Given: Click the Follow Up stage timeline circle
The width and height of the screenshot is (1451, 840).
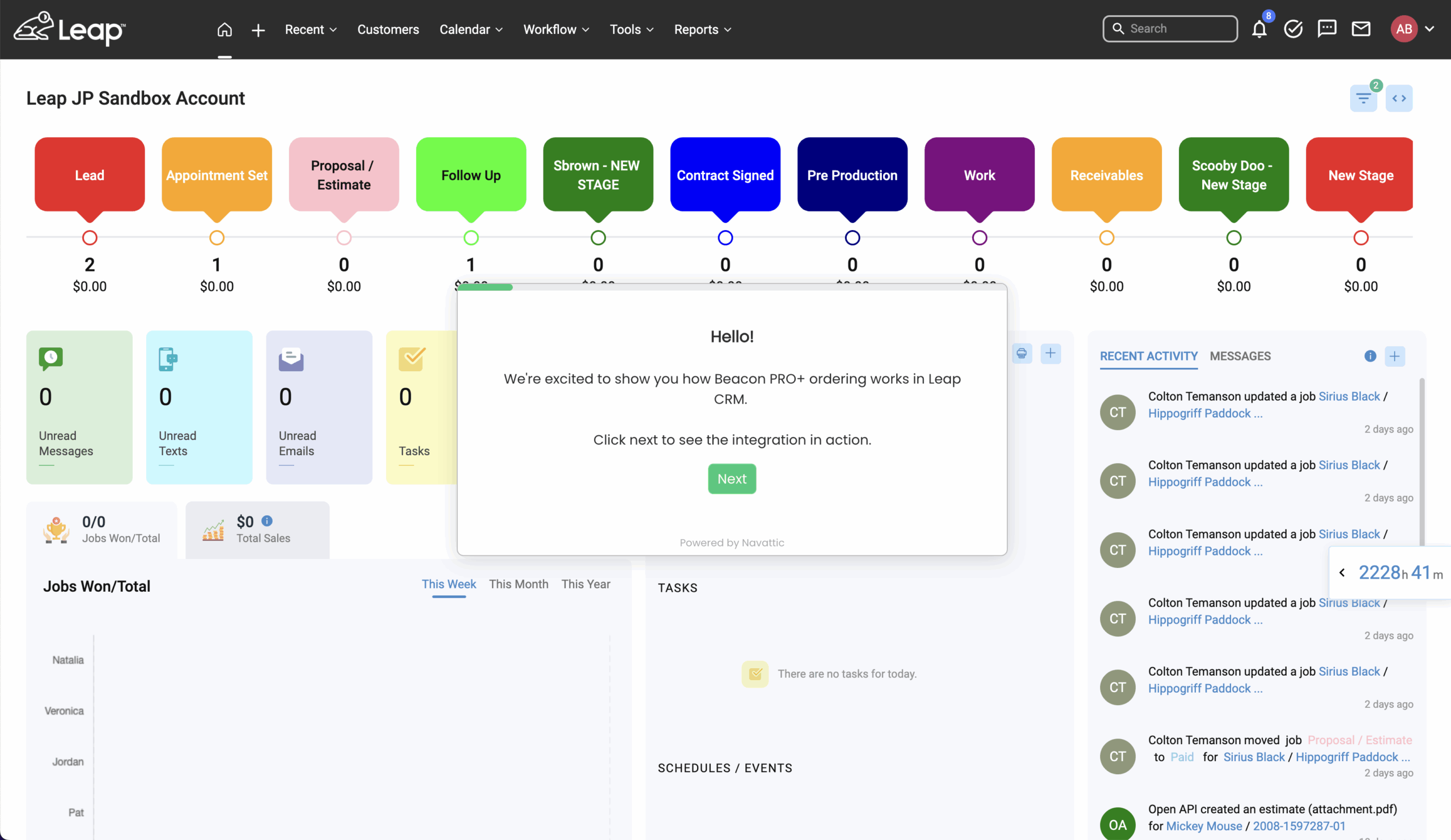Looking at the screenshot, I should coord(471,237).
